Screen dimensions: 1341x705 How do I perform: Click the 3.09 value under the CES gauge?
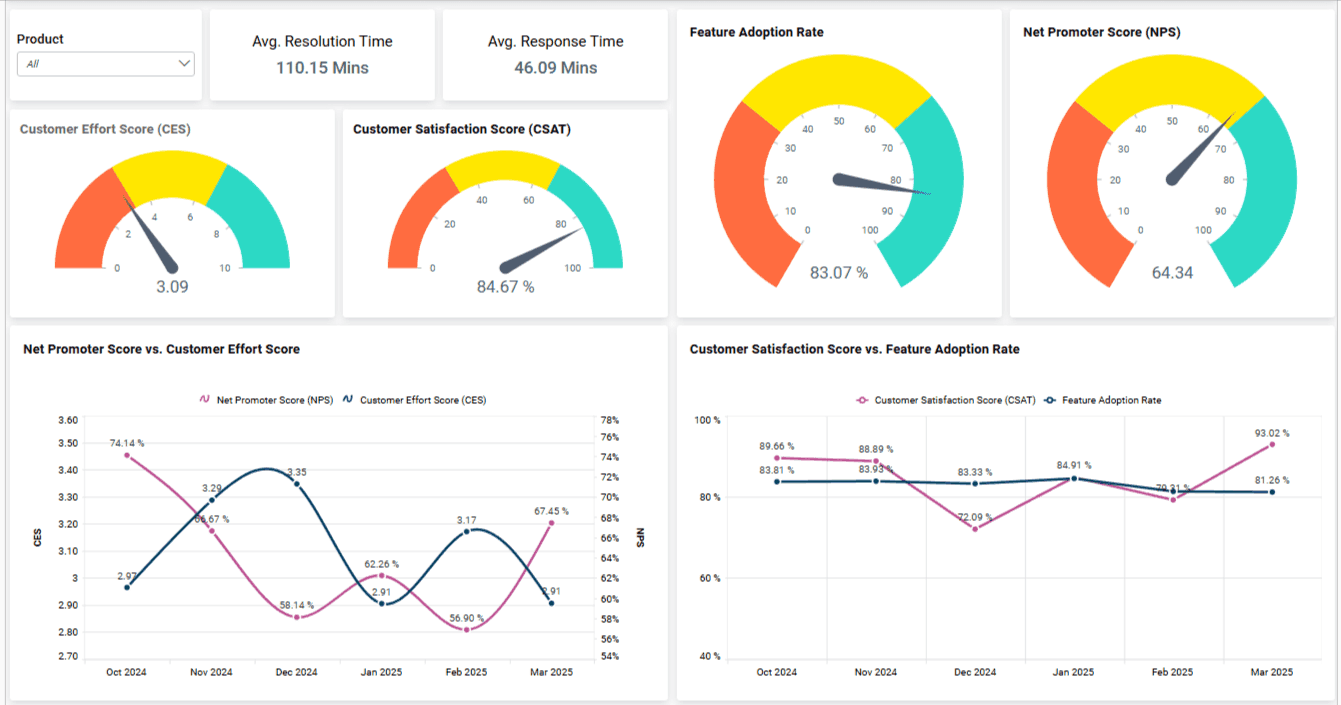(171, 286)
